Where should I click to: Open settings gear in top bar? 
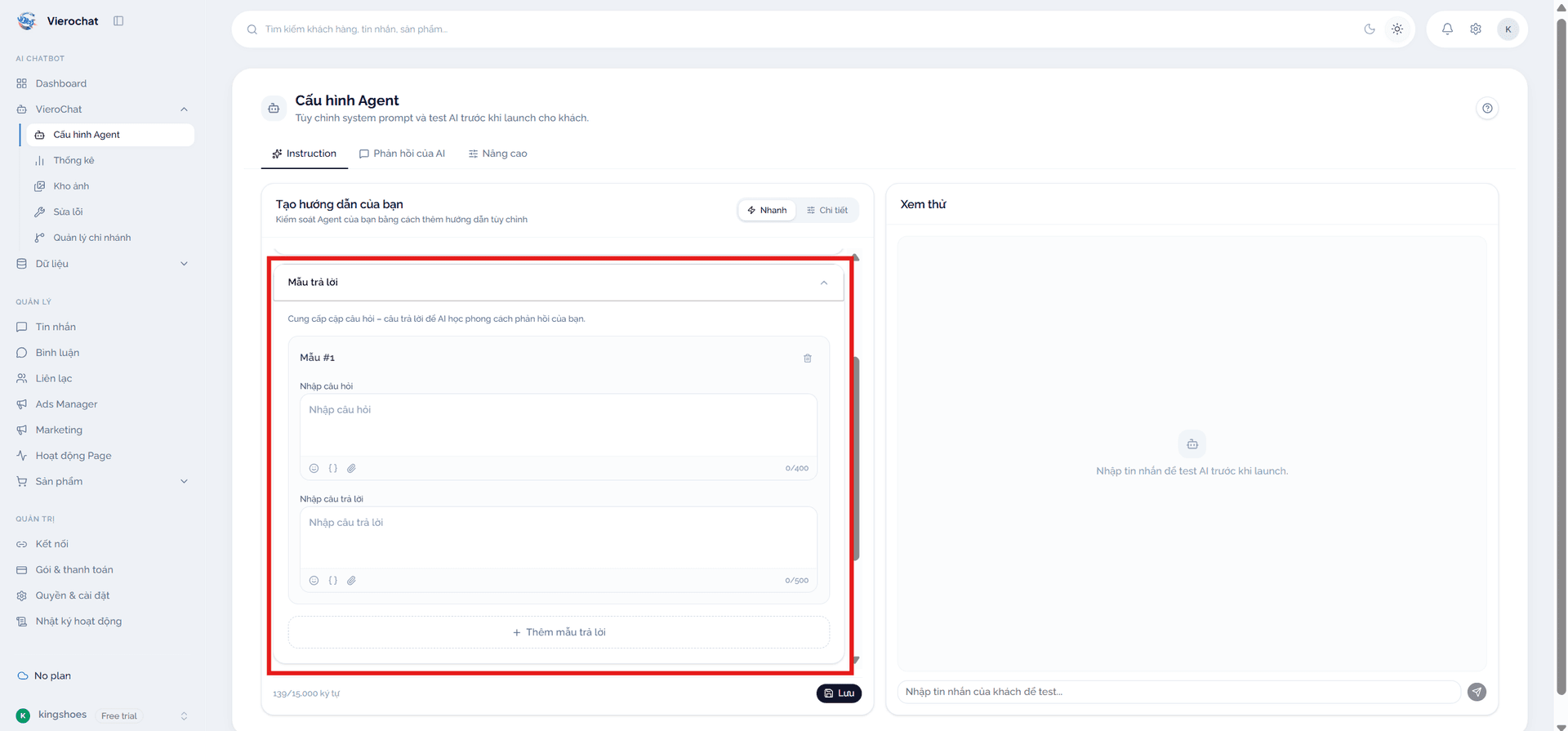(1476, 29)
